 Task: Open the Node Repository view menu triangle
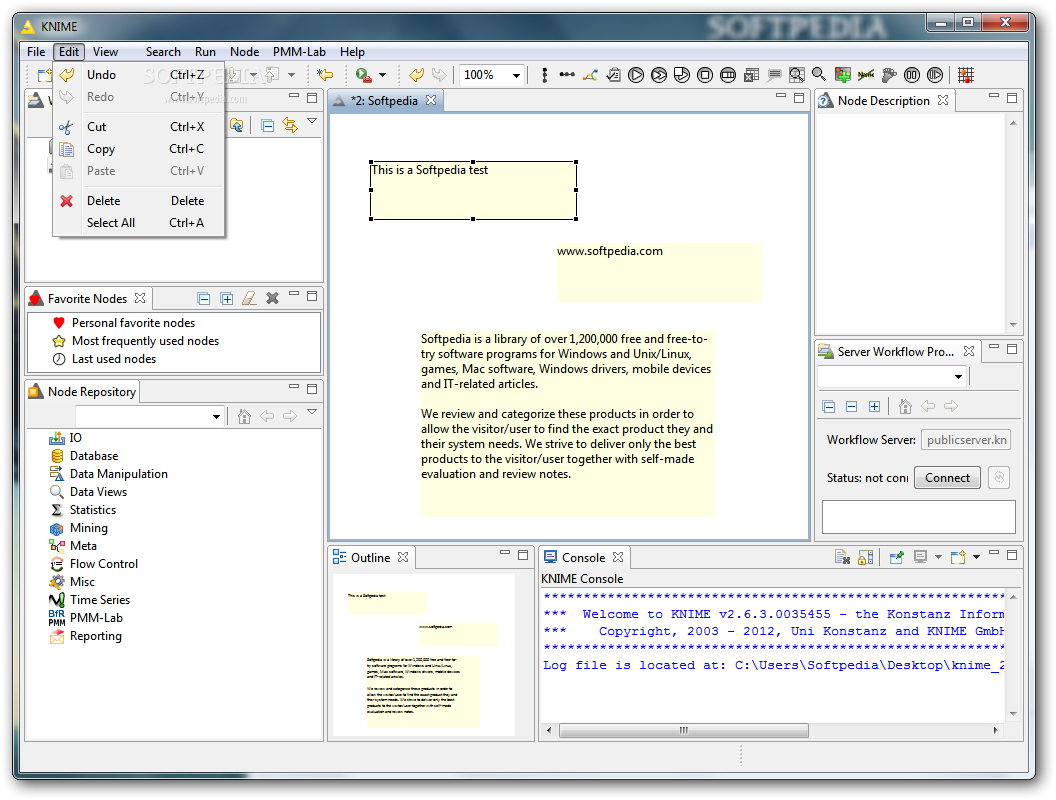coord(312,411)
